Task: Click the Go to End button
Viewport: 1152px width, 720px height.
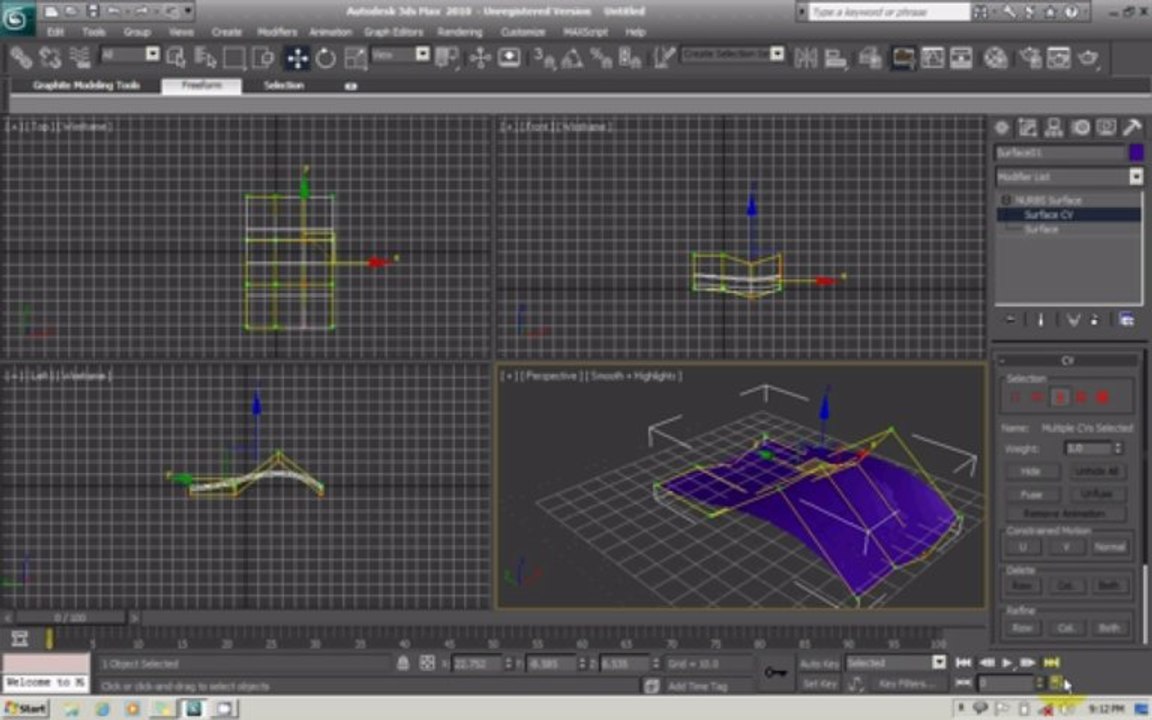Action: pyautogui.click(x=1051, y=663)
